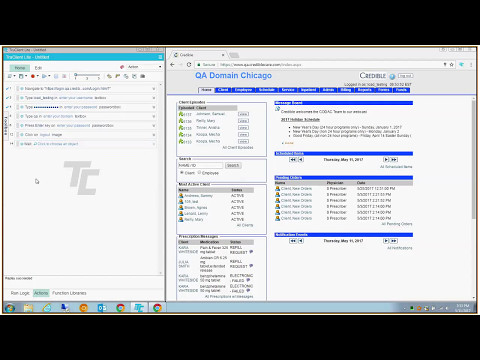Bookmark the page with the star icon
The height and width of the screenshot is (360, 480).
coord(452,65)
